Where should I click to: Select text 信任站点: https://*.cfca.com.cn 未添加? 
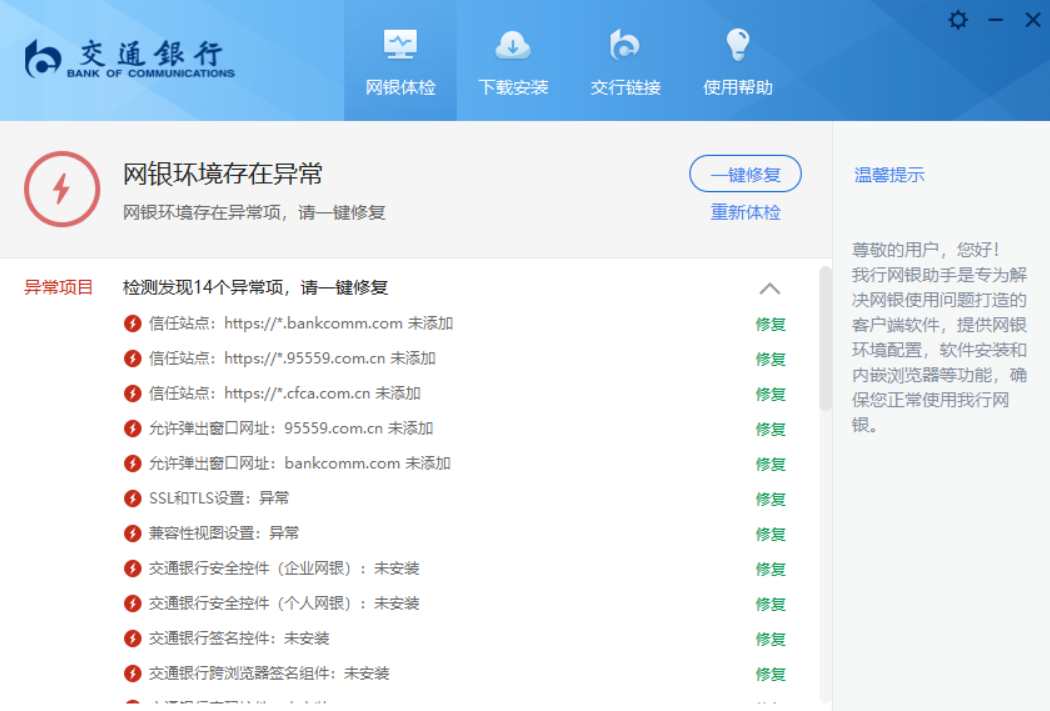pyautogui.click(x=285, y=393)
